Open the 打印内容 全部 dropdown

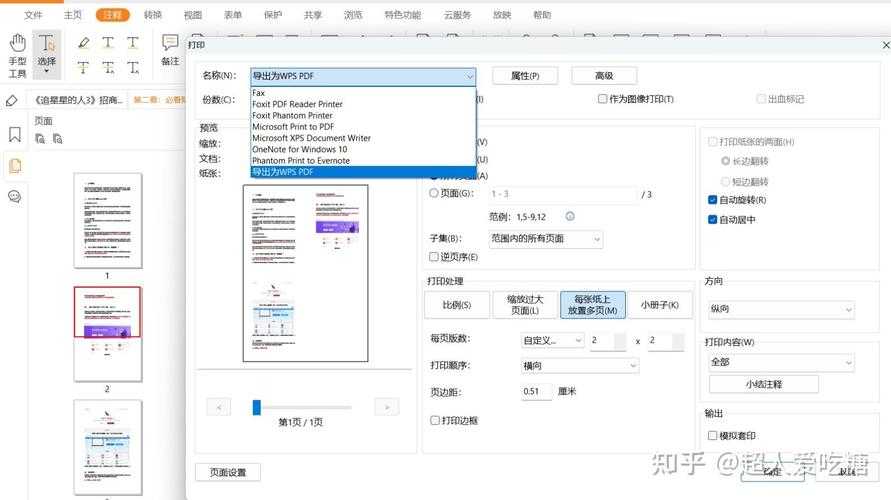[x=781, y=362]
